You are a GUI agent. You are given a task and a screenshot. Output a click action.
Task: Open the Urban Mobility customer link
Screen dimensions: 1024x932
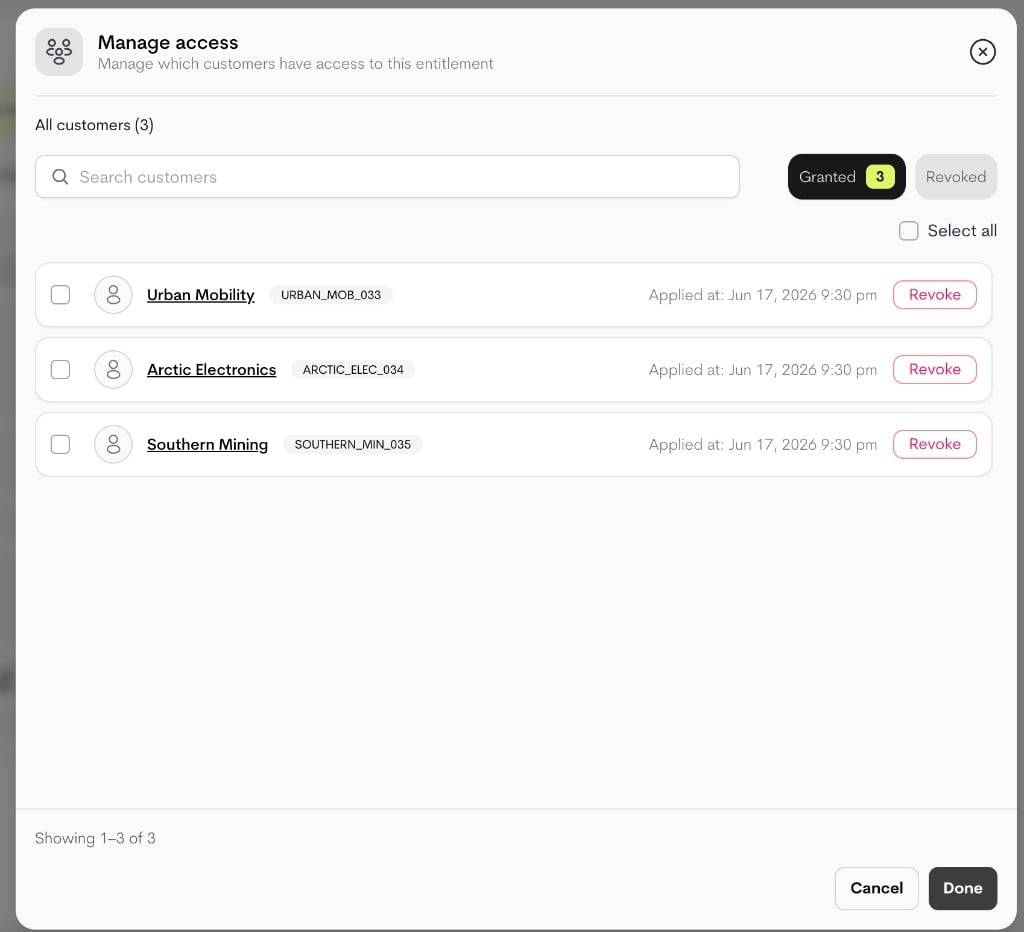coord(200,295)
